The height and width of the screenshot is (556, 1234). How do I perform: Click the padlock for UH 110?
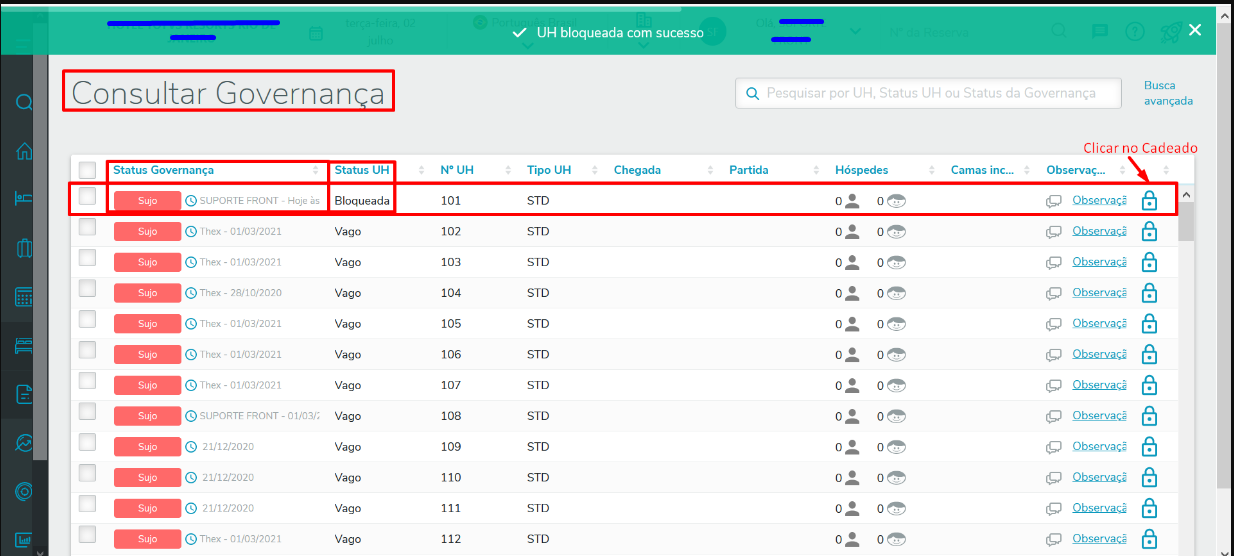(x=1149, y=478)
